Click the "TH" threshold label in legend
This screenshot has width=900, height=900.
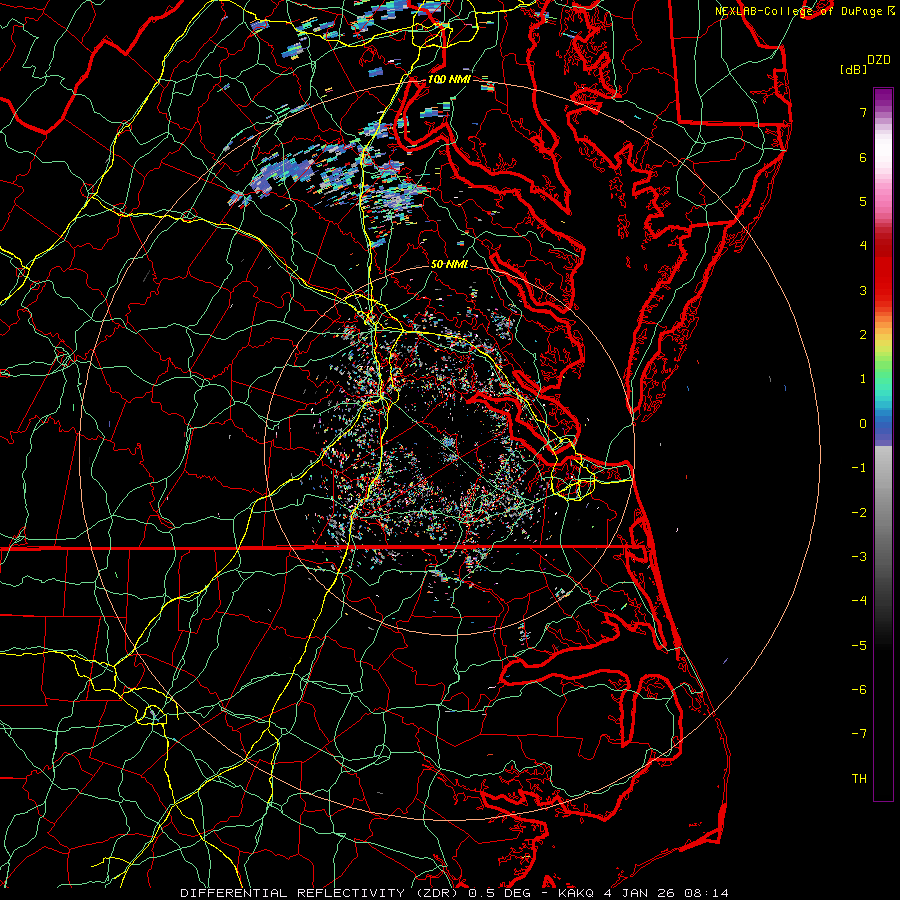point(859,779)
